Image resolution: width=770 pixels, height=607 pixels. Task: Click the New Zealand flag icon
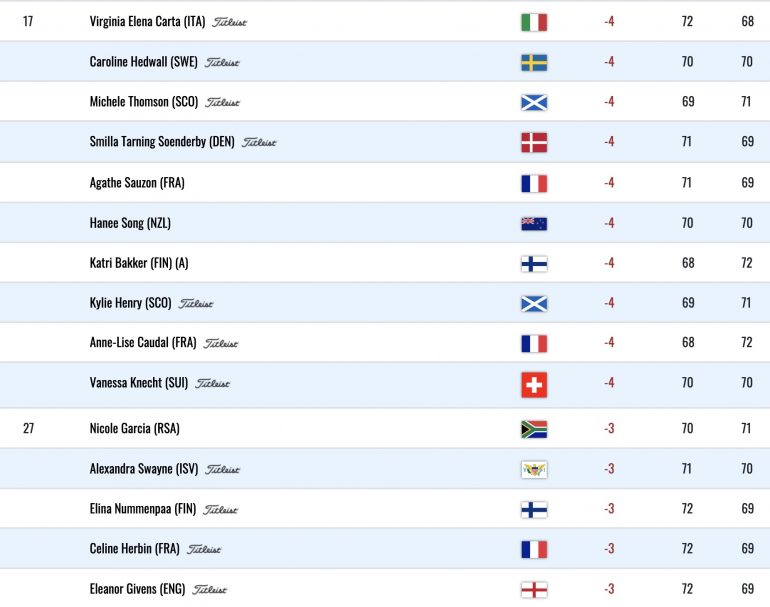coord(534,224)
